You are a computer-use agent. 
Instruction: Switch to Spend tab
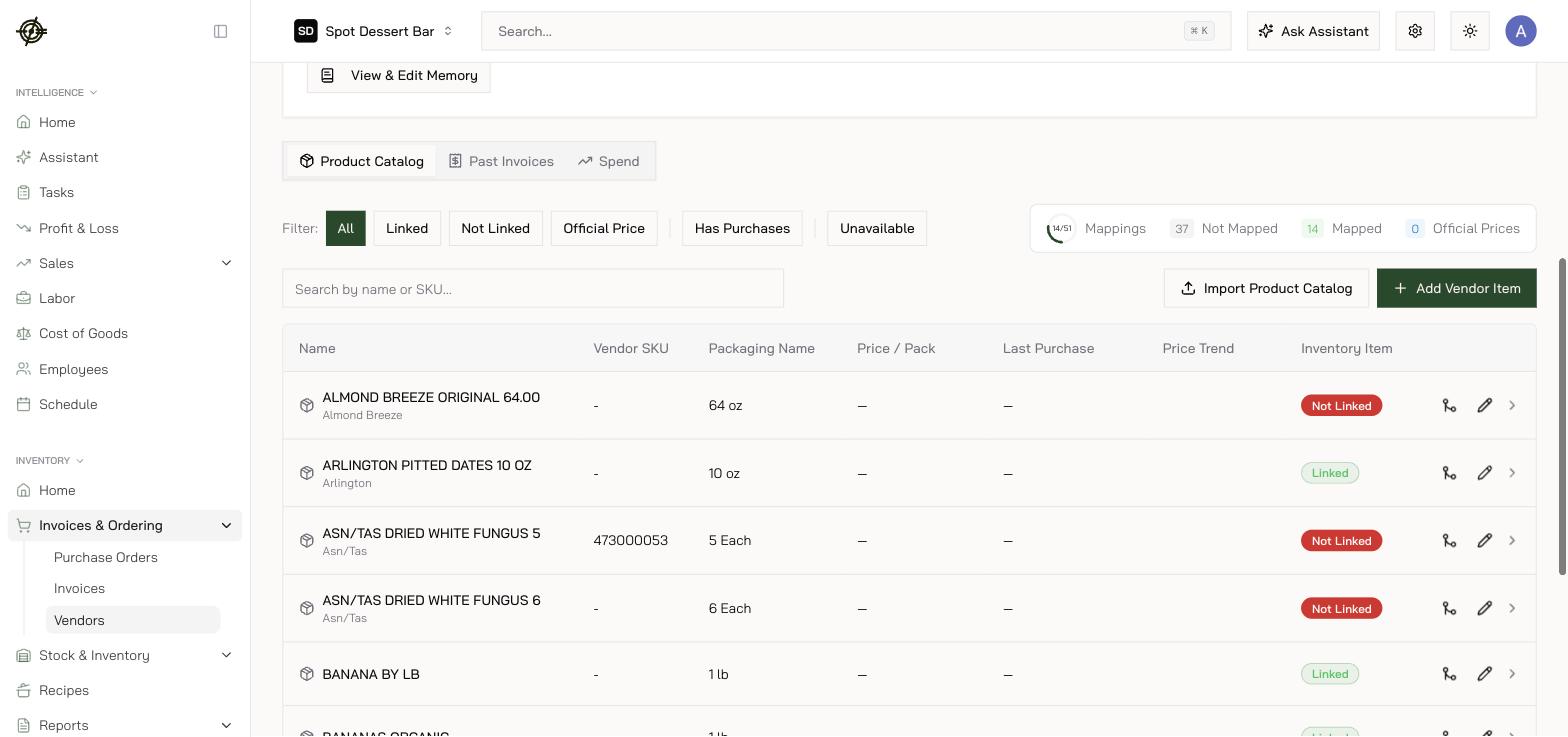click(608, 161)
